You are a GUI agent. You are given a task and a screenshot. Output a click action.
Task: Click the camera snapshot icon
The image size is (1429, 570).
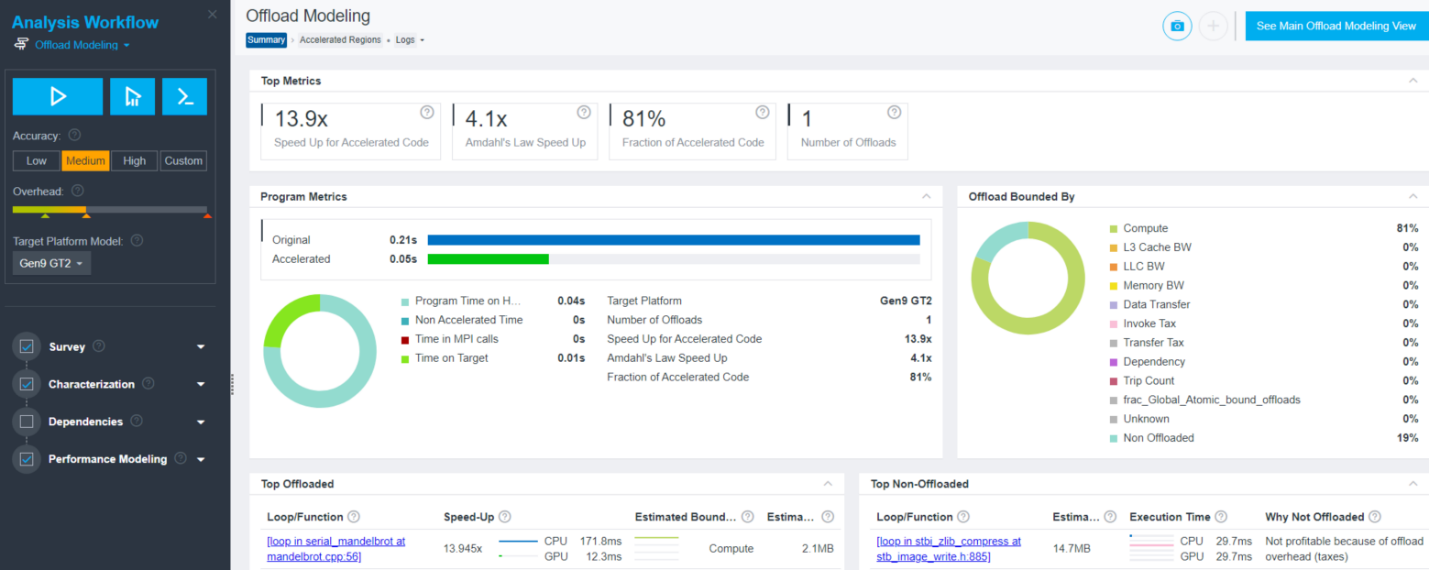point(1177,26)
